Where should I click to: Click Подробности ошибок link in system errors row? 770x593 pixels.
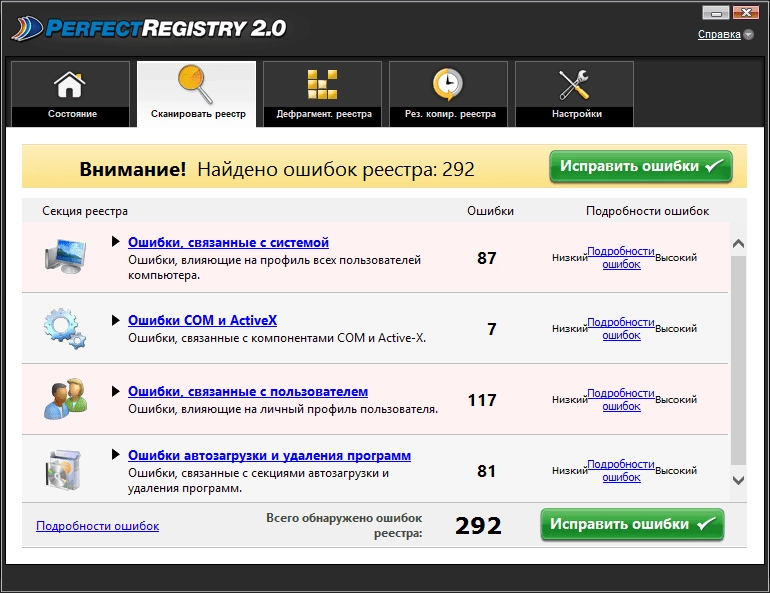click(x=621, y=258)
